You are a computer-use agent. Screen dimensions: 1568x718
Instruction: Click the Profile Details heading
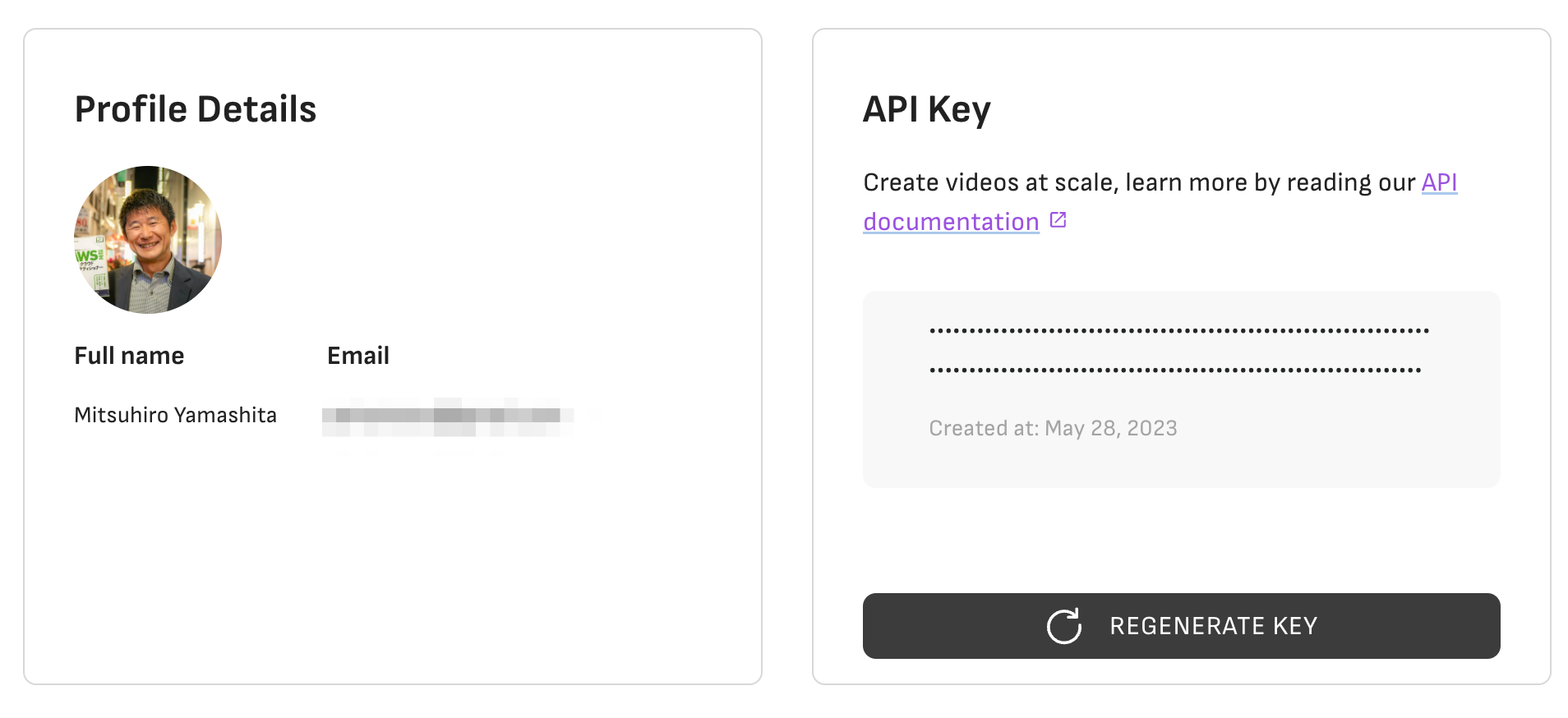click(x=196, y=109)
